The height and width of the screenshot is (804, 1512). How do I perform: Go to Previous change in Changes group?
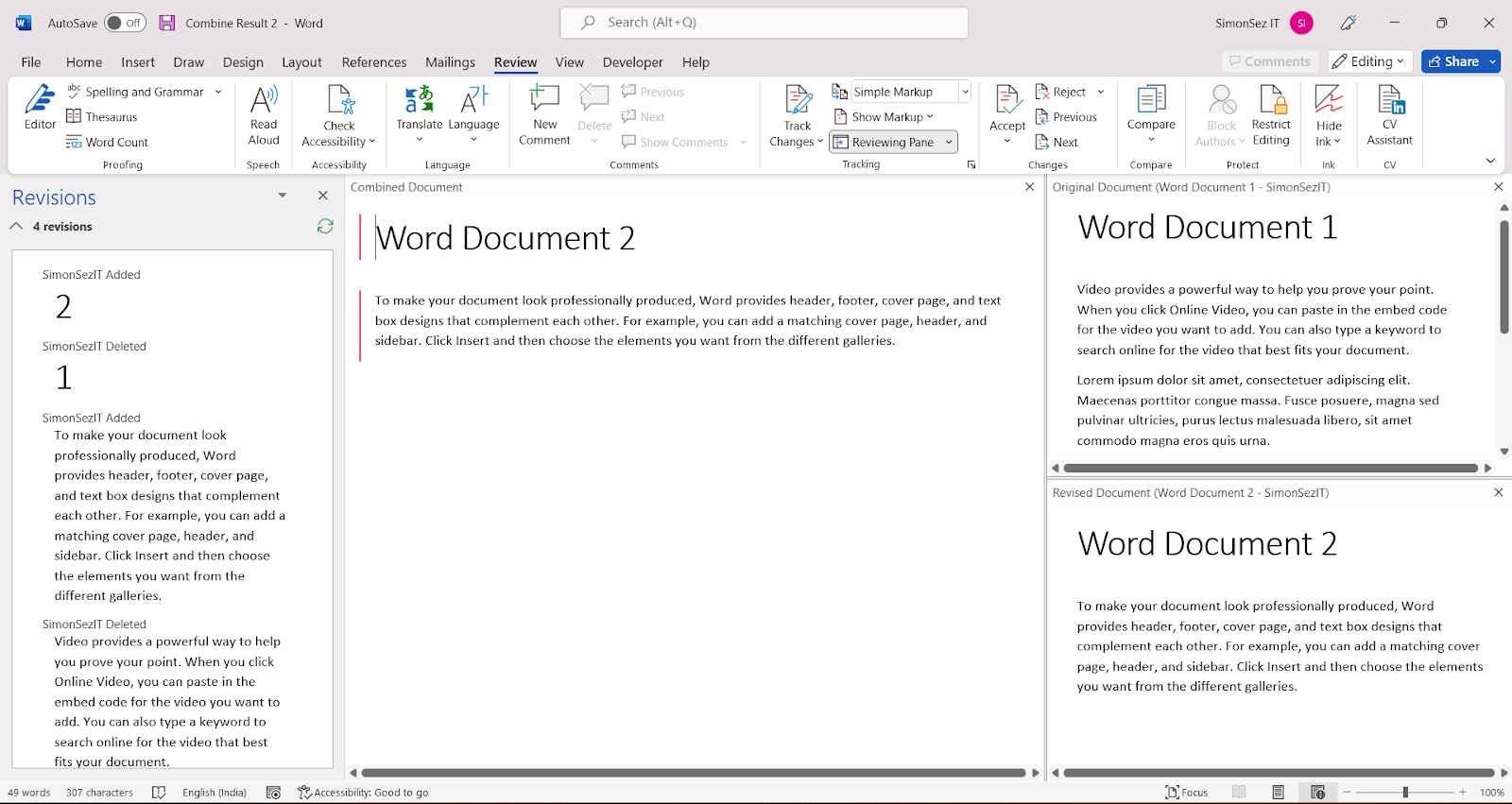1066,117
